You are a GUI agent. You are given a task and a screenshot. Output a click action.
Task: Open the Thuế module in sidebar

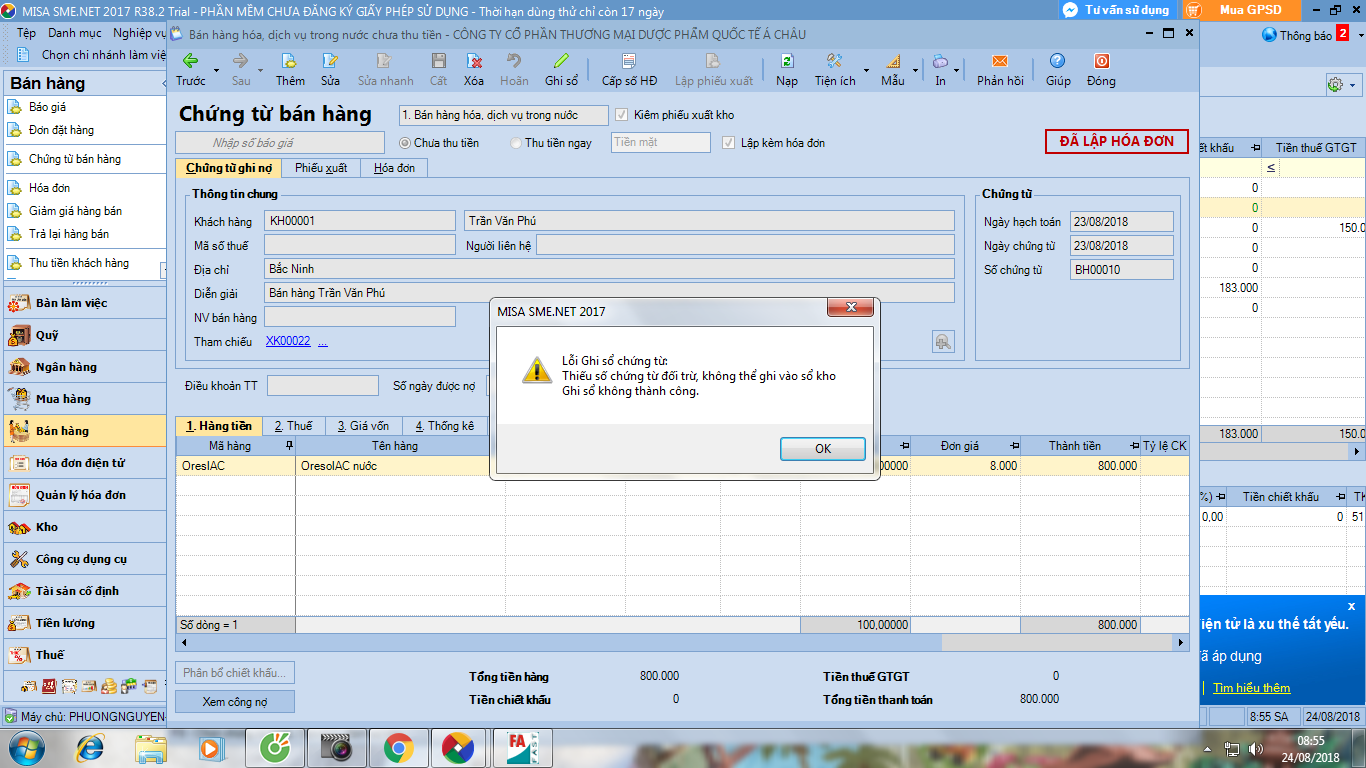[86, 655]
